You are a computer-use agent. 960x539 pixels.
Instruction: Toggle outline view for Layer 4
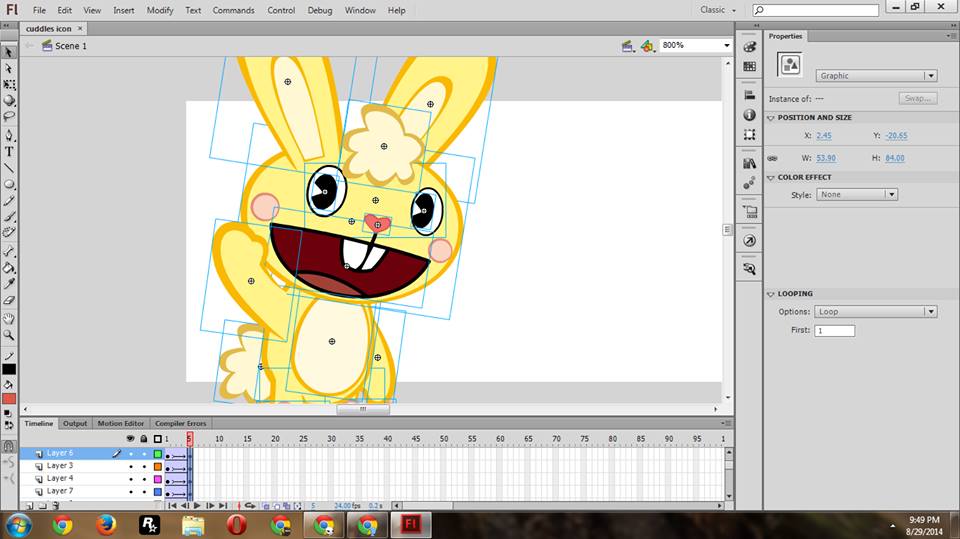pyautogui.click(x=157, y=479)
